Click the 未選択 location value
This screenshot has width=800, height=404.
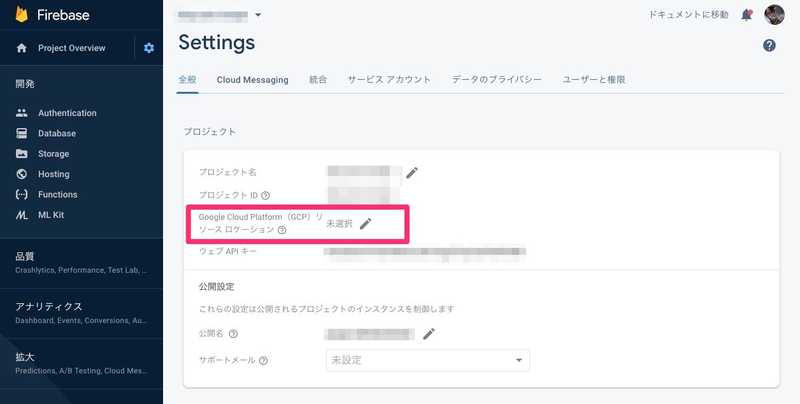click(339, 224)
